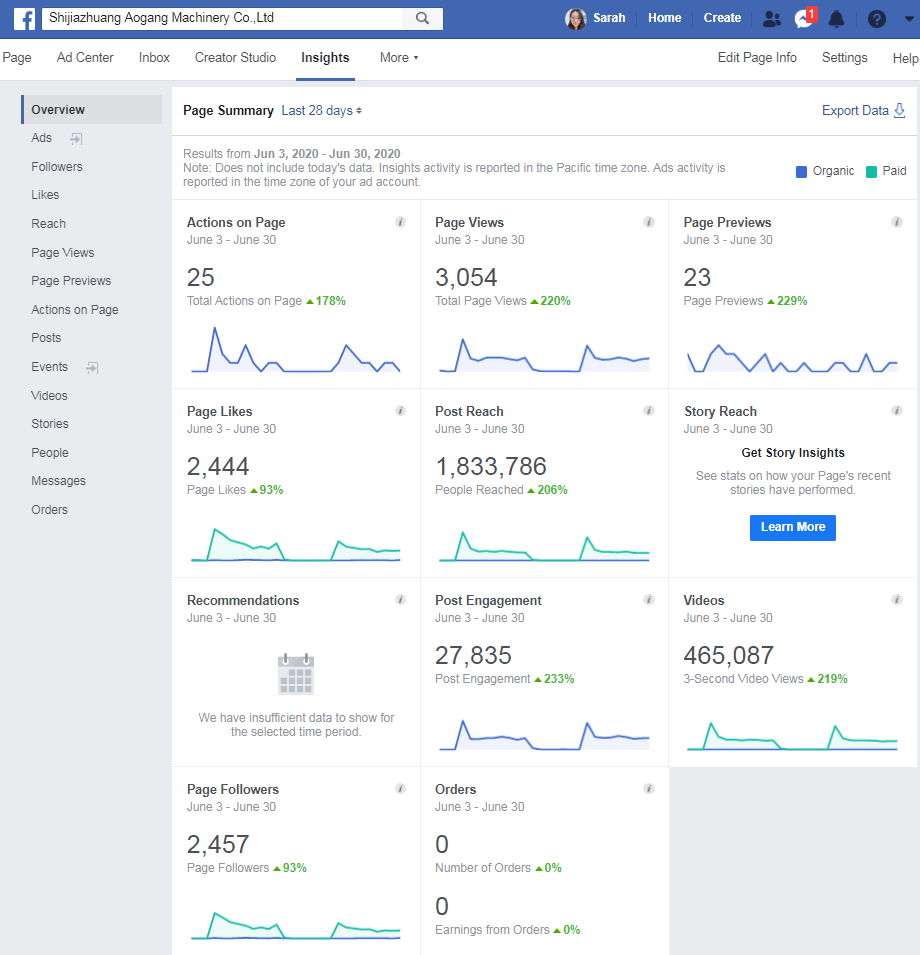Expand the account dropdown arrow
920x955 pixels.
click(x=908, y=18)
